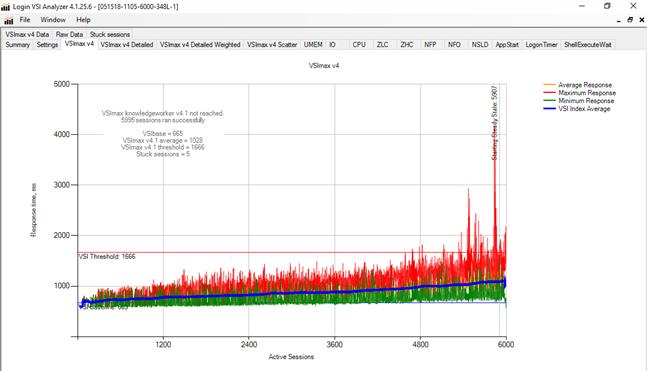Screen dimensions: 647x371
Task: Open the VSImax v4 Scatter tab
Action: tap(272, 45)
